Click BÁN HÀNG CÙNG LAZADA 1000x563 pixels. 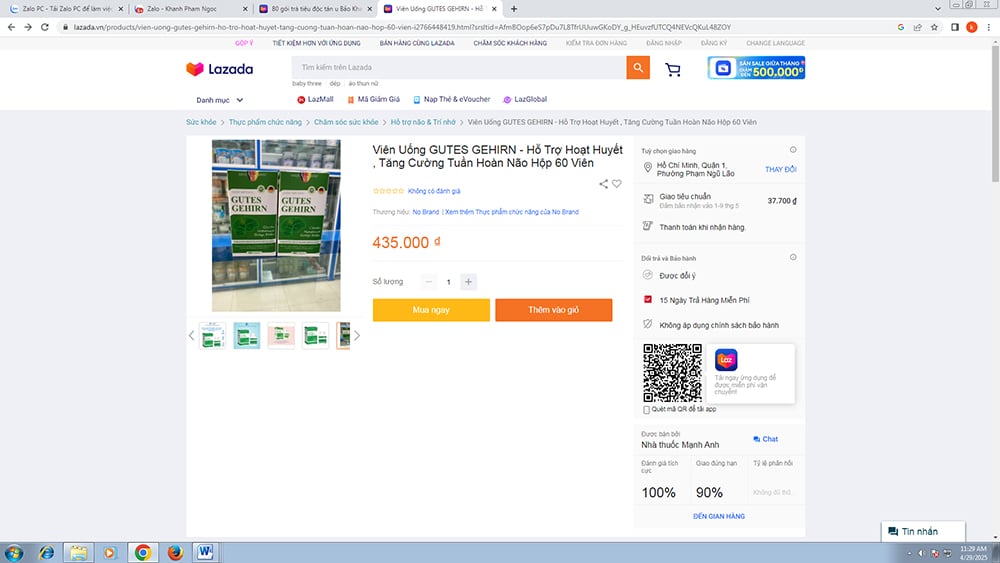(x=417, y=43)
